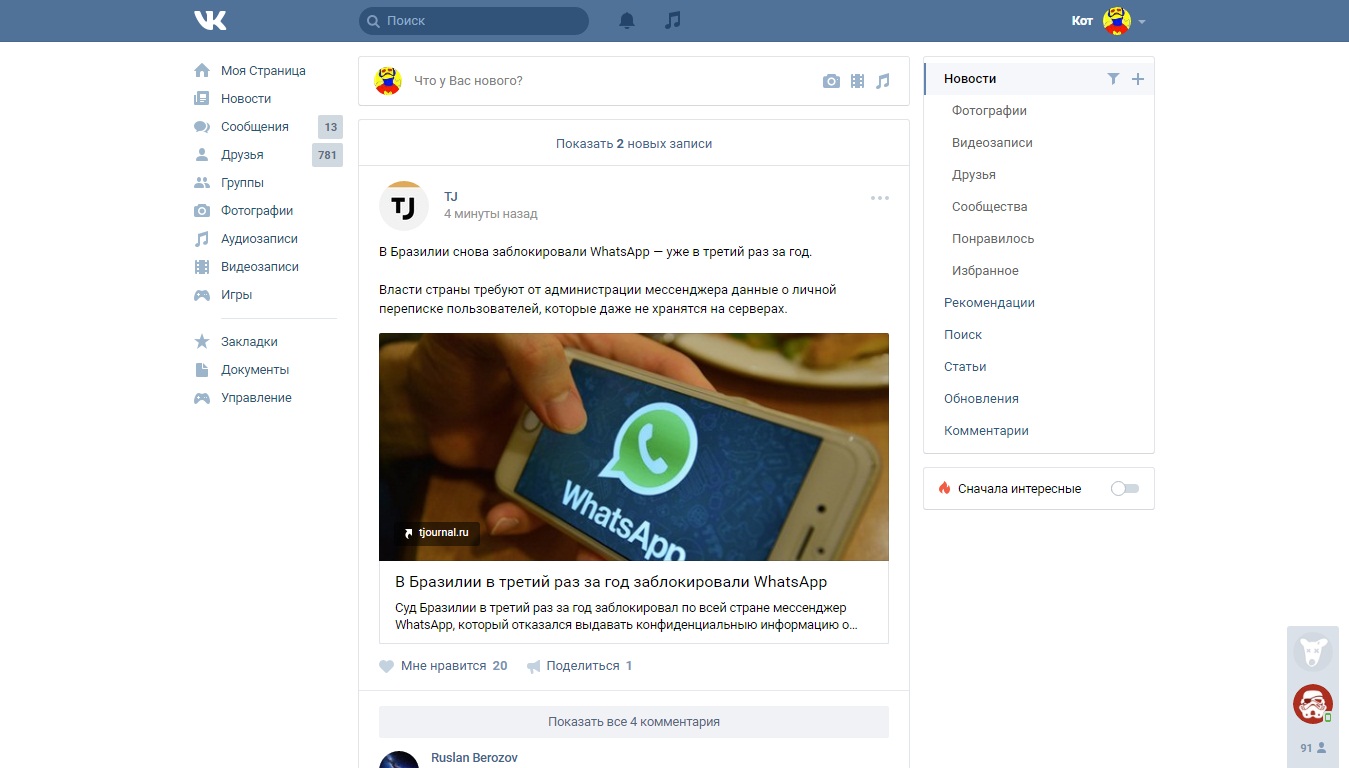Attach video with film icon in post box
This screenshot has height=768, width=1349.
(x=857, y=81)
